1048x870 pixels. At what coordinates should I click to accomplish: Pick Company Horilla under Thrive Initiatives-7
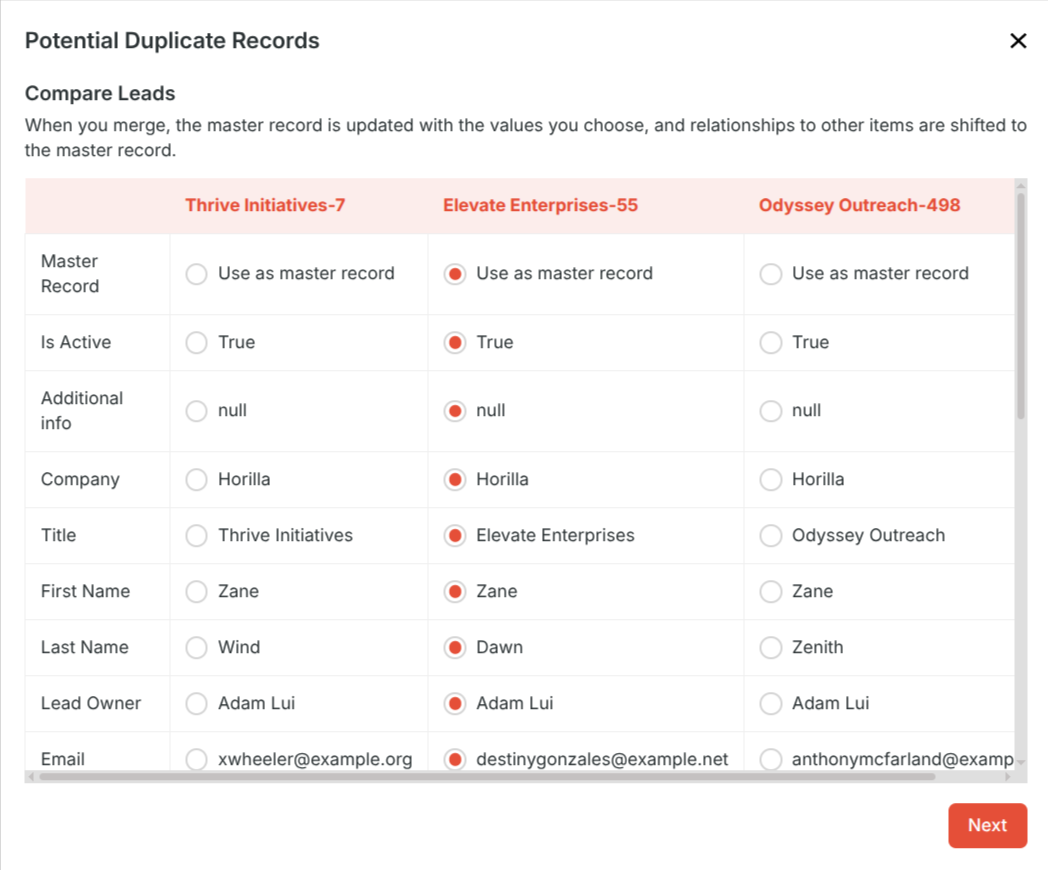[196, 480]
